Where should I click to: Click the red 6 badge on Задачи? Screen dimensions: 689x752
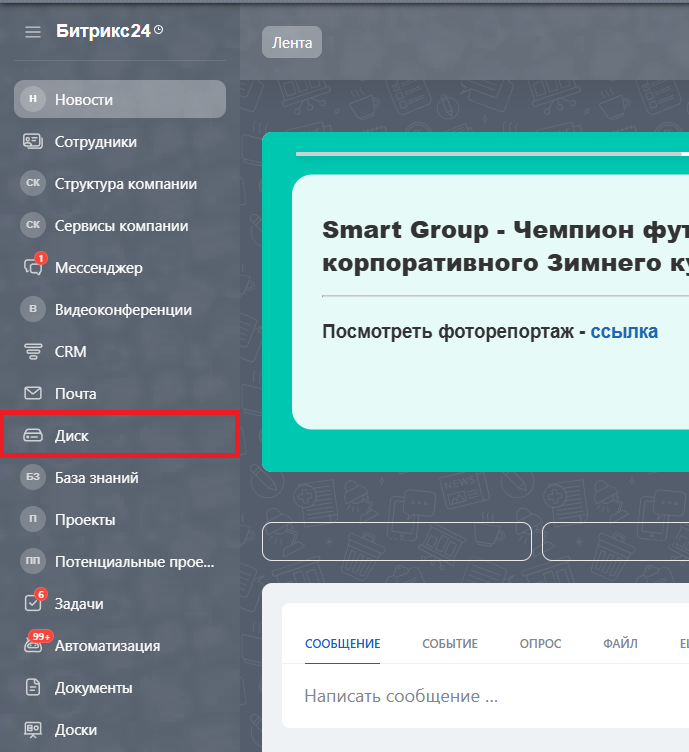[x=41, y=594]
